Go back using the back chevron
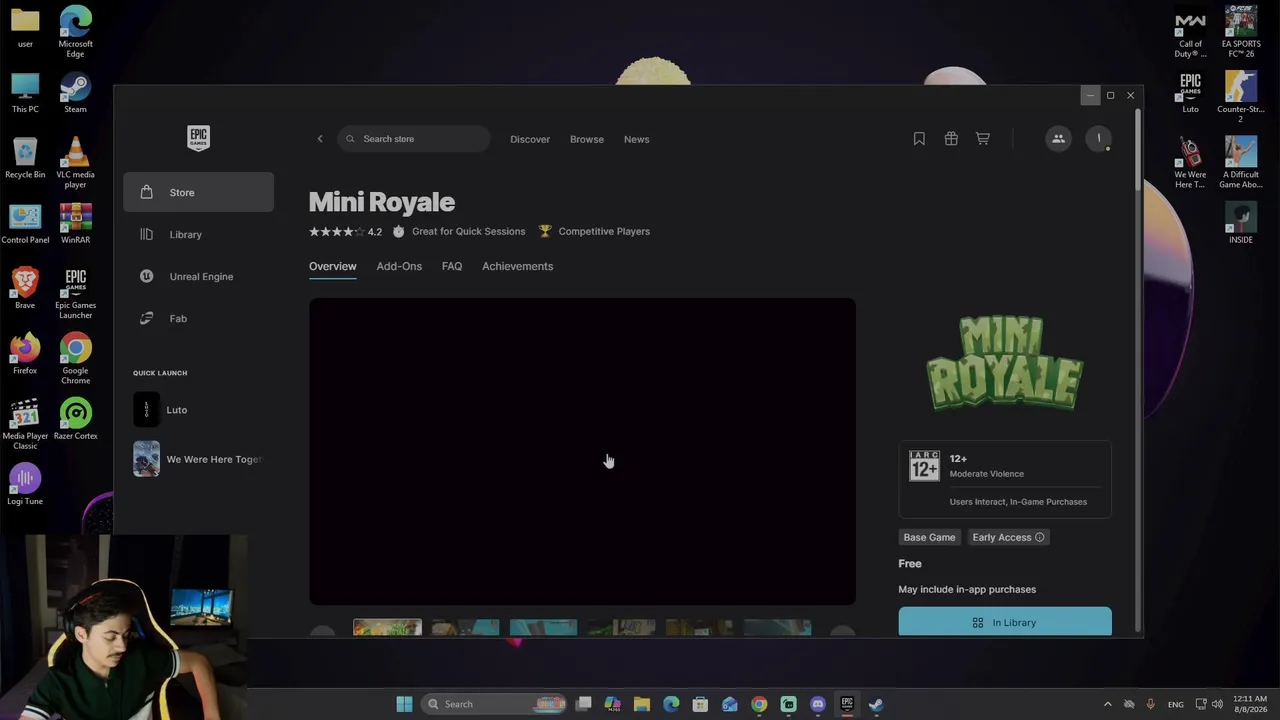Screen dimensions: 1280x720 point(320,139)
